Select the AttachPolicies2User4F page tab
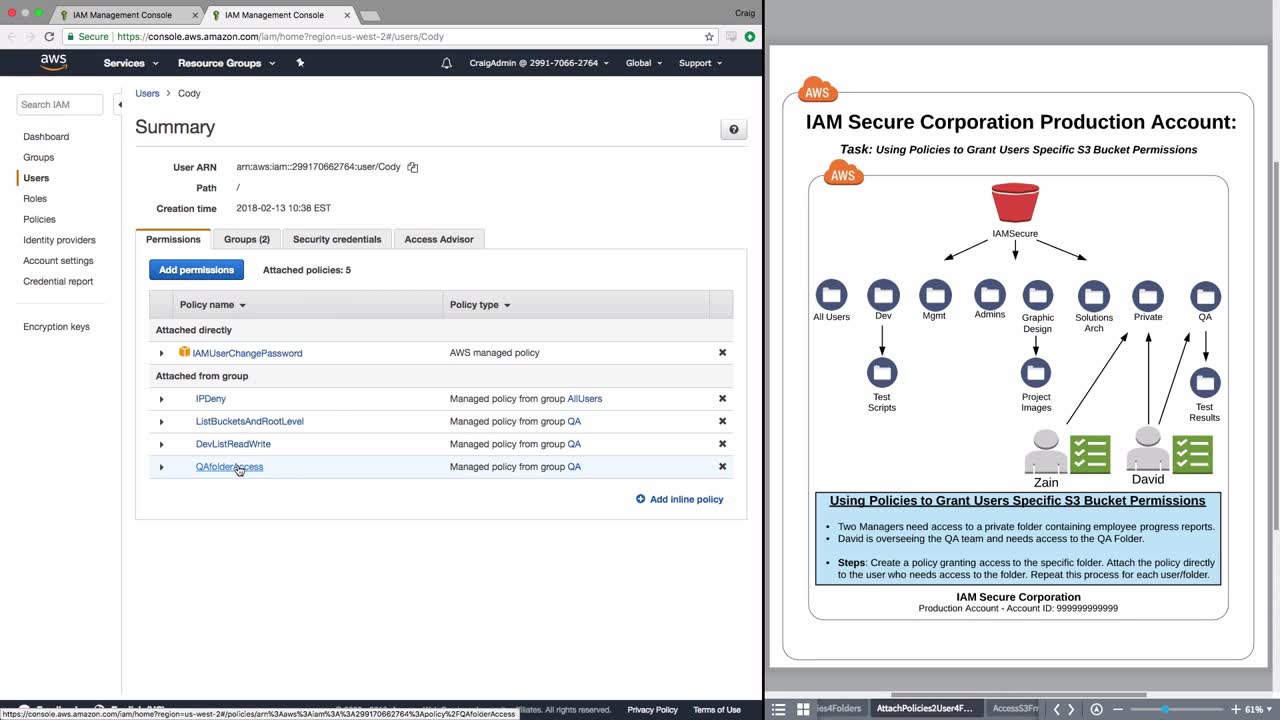 point(924,709)
